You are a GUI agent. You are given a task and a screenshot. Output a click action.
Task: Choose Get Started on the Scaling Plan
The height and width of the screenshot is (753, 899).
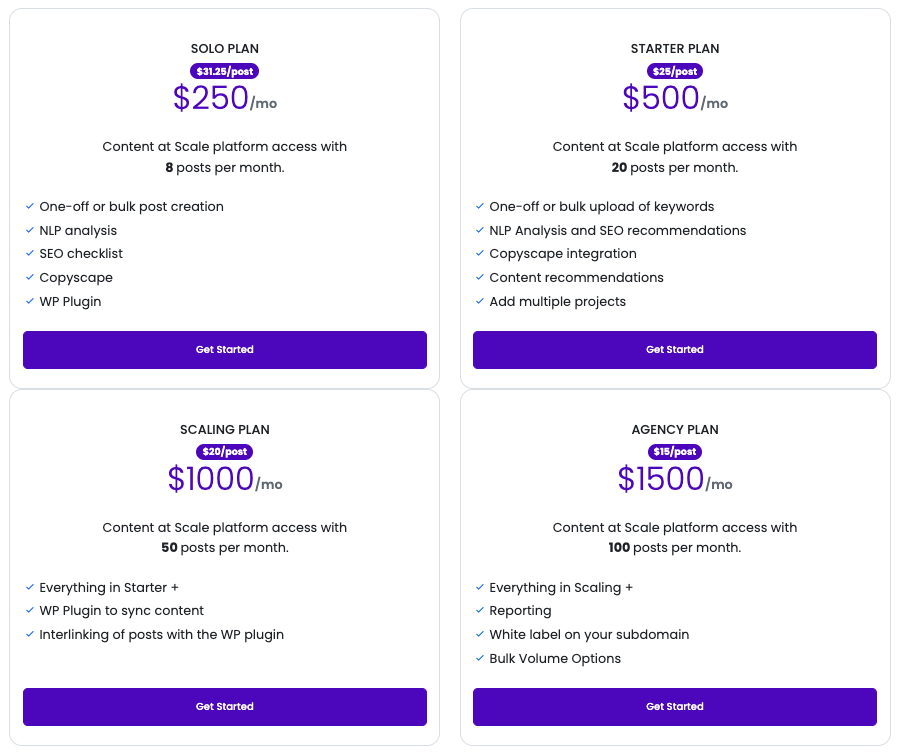(x=225, y=707)
